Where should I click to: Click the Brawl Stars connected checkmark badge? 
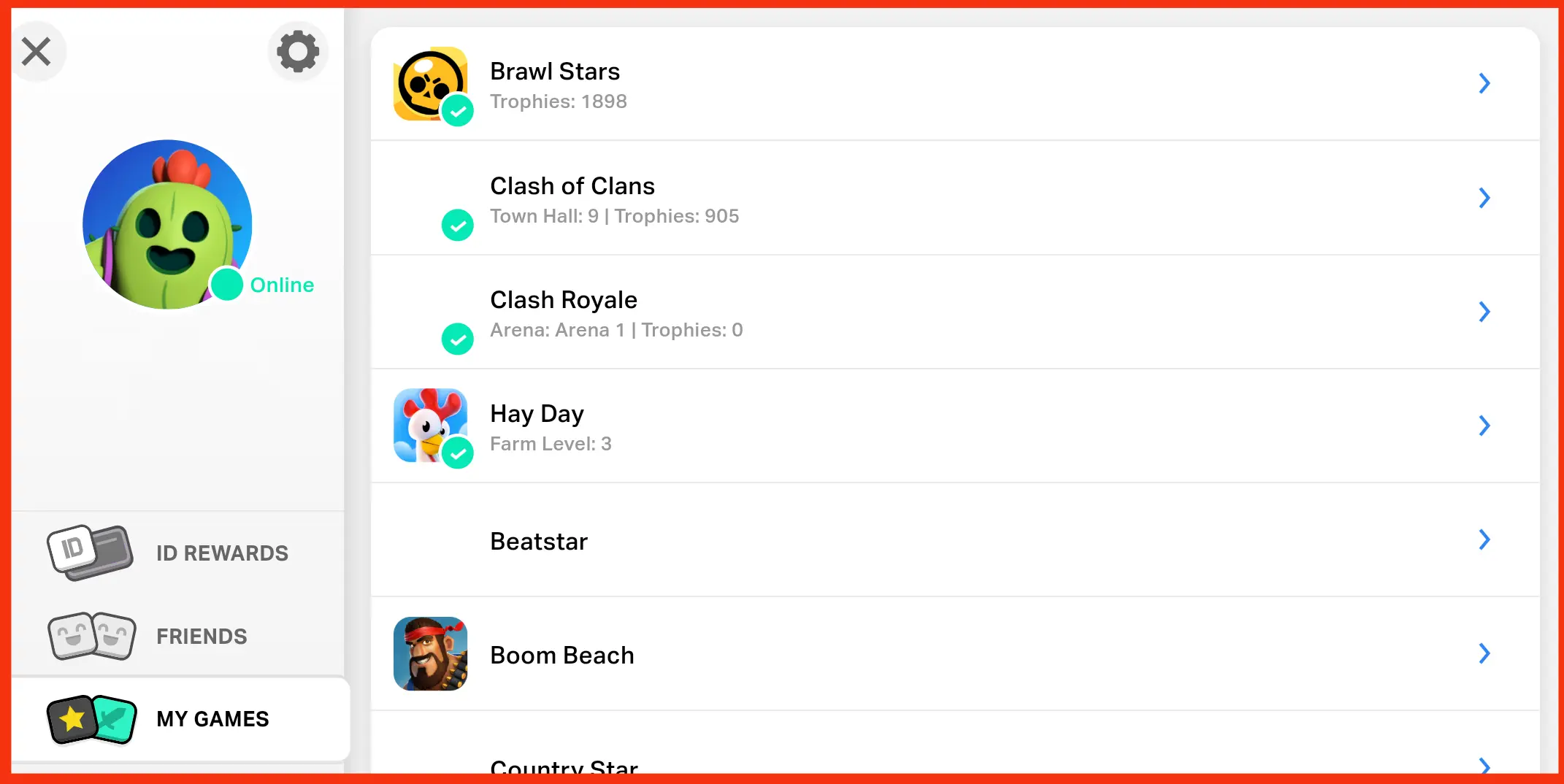click(x=458, y=111)
